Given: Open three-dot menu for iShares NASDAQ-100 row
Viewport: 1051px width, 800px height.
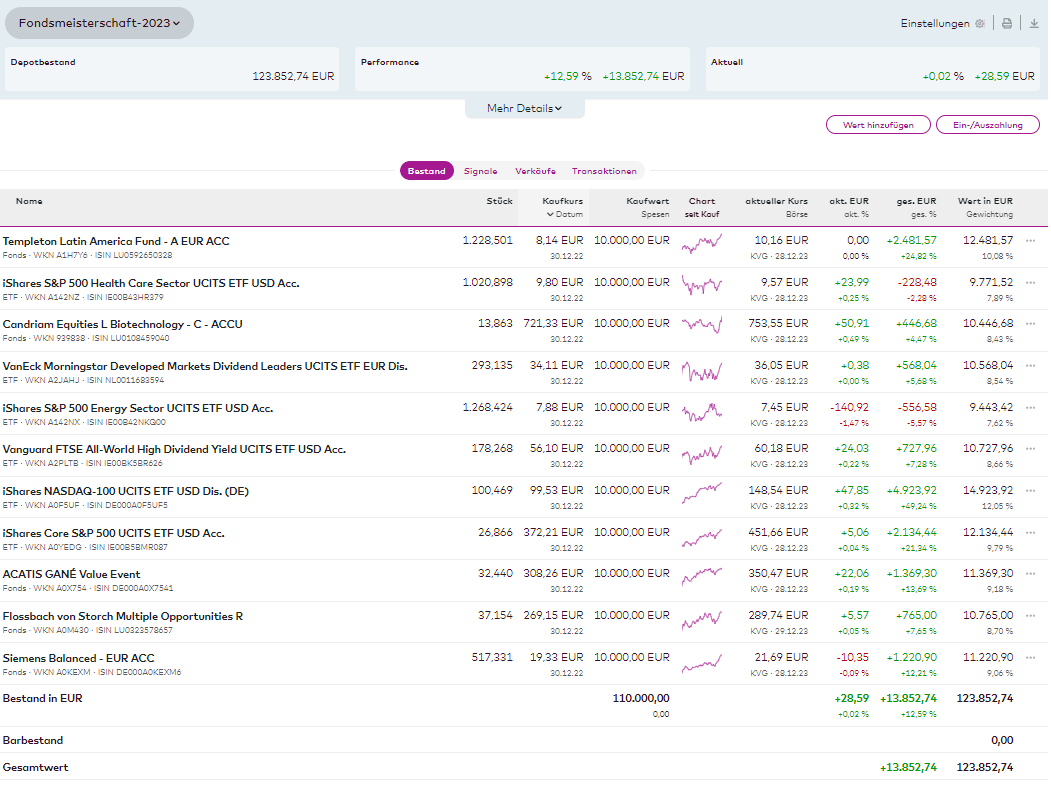Looking at the screenshot, I should pos(1030,491).
